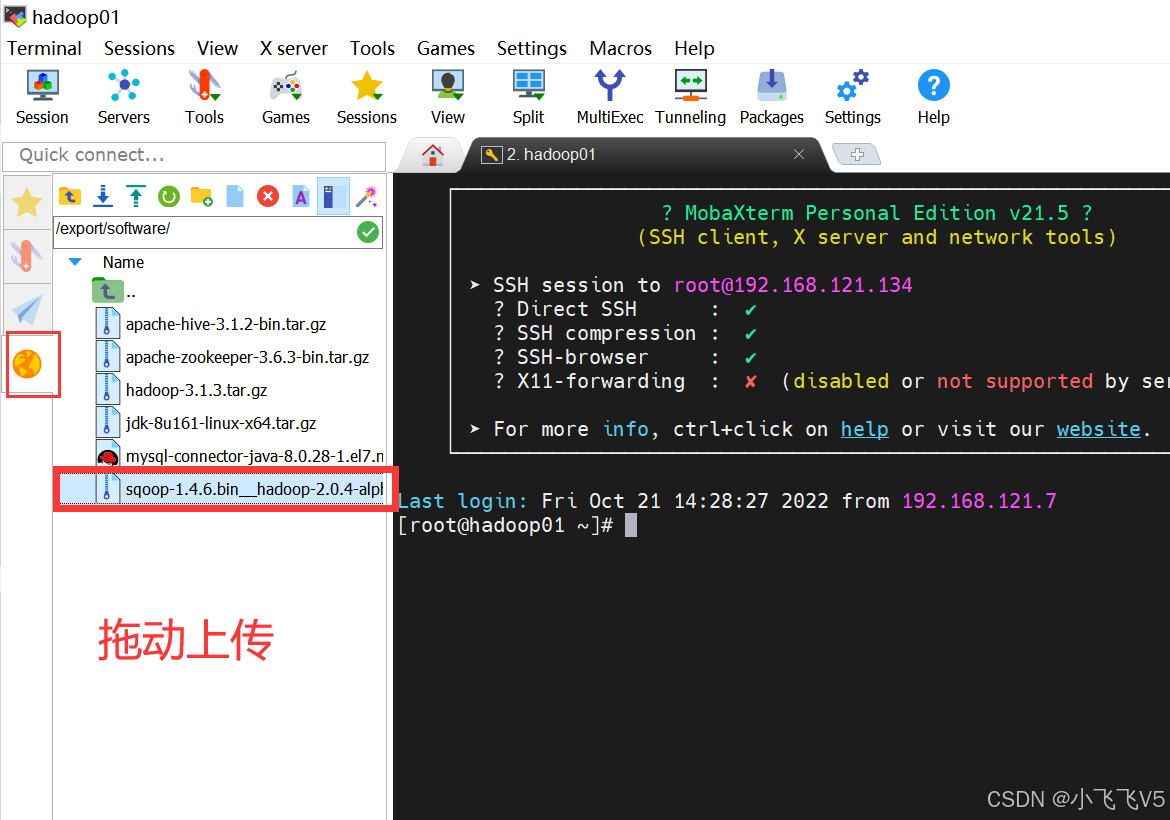The image size is (1170, 820).
Task: Open the Sessions menu
Action: pyautogui.click(x=140, y=48)
